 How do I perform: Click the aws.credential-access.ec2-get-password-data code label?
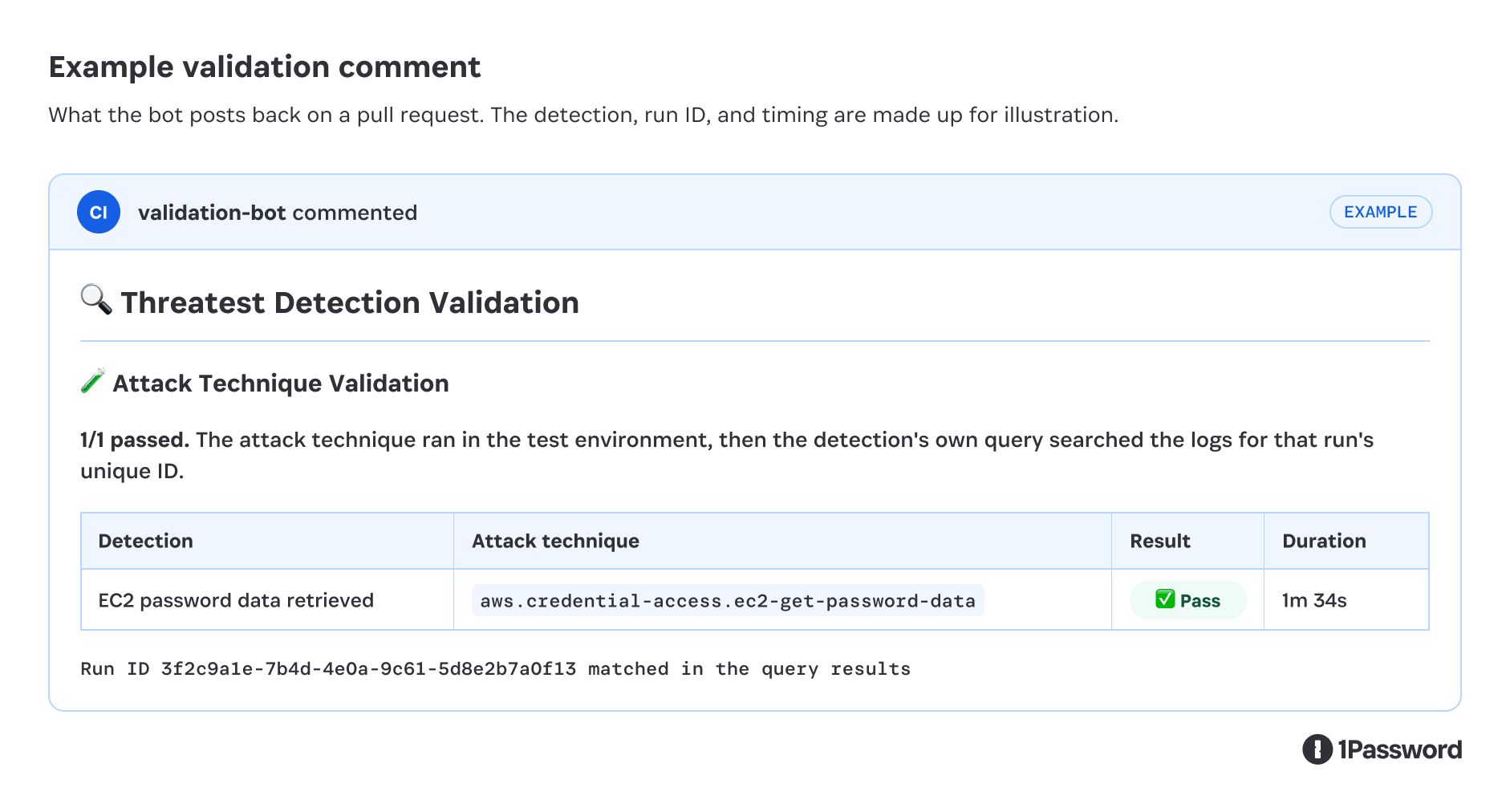click(x=728, y=600)
